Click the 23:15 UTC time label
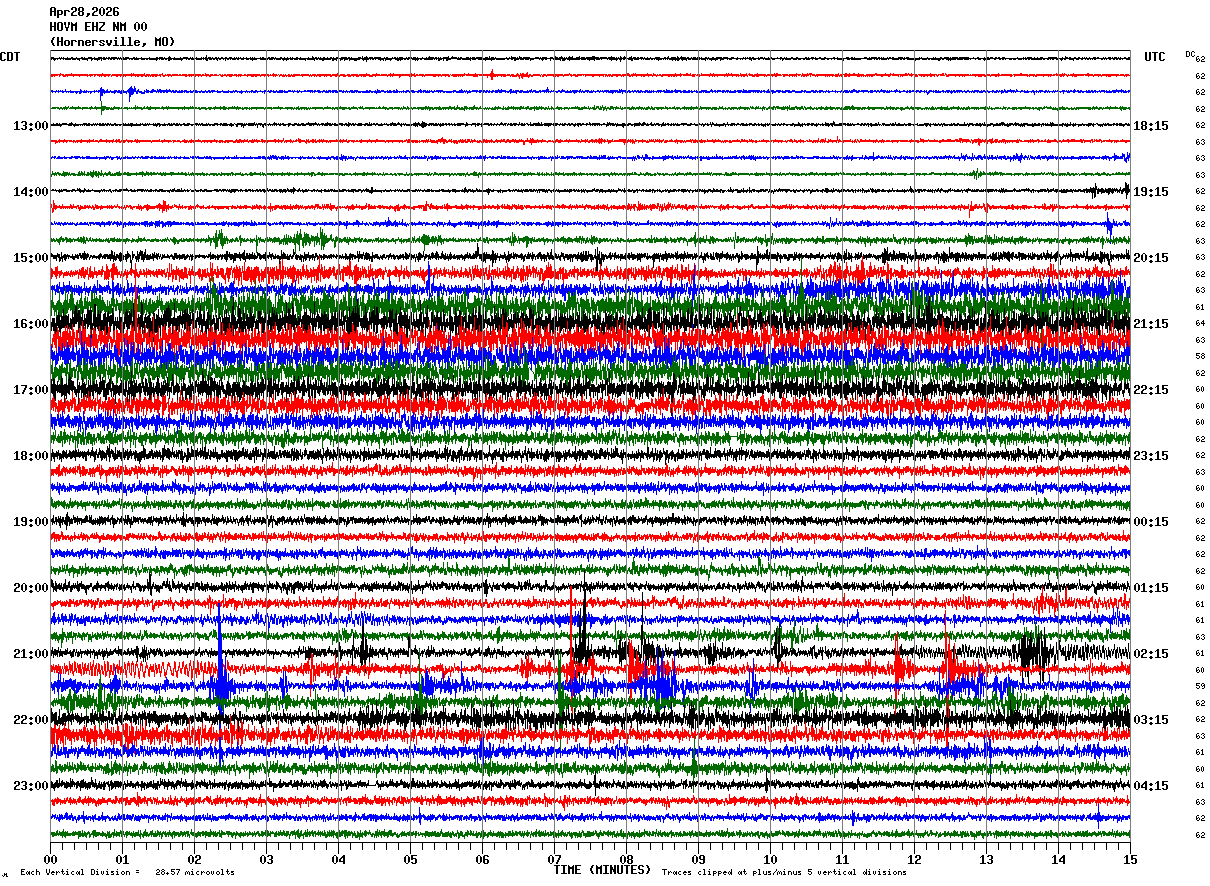 (1151, 456)
